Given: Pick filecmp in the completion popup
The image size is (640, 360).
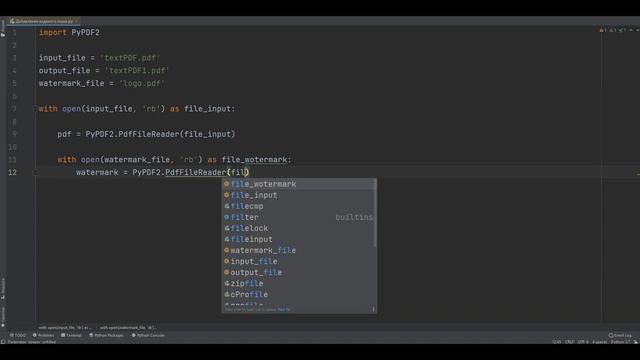Looking at the screenshot, I should (299, 206).
